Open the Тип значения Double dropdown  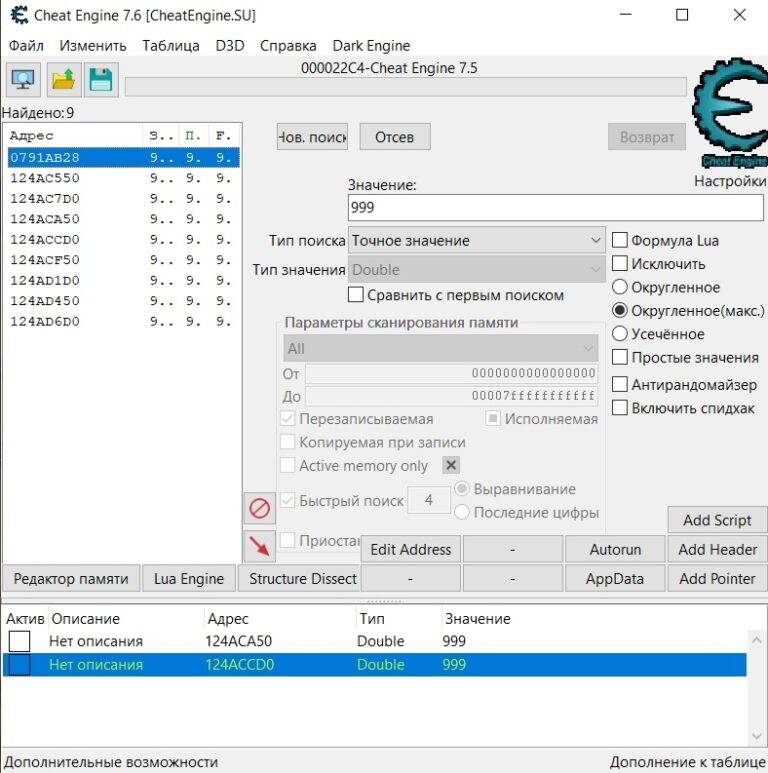pos(477,270)
